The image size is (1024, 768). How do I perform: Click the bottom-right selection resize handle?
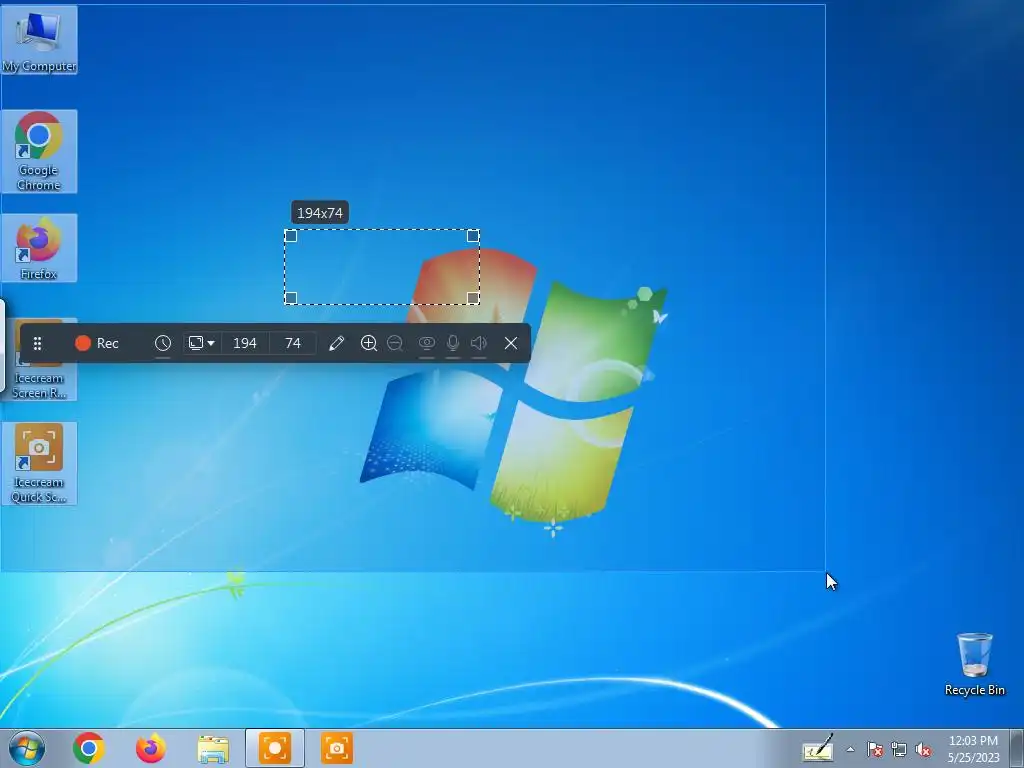click(473, 298)
